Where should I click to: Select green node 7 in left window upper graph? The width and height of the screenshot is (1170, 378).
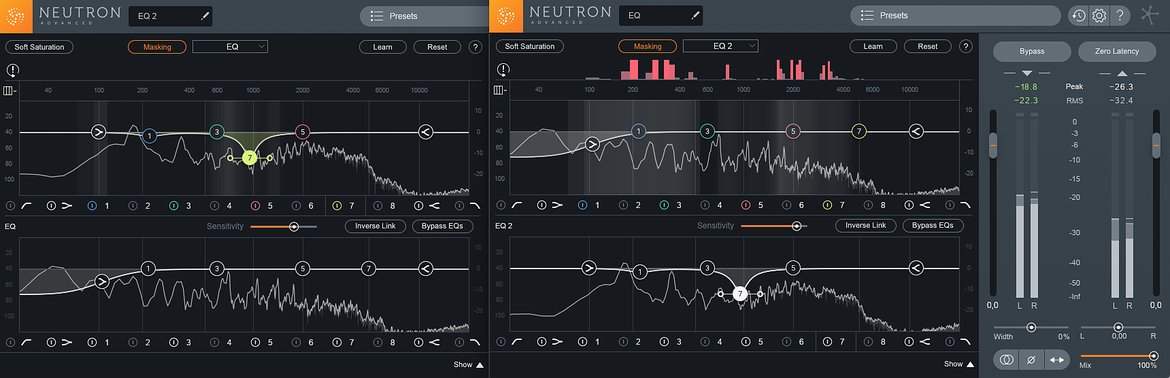[250, 157]
